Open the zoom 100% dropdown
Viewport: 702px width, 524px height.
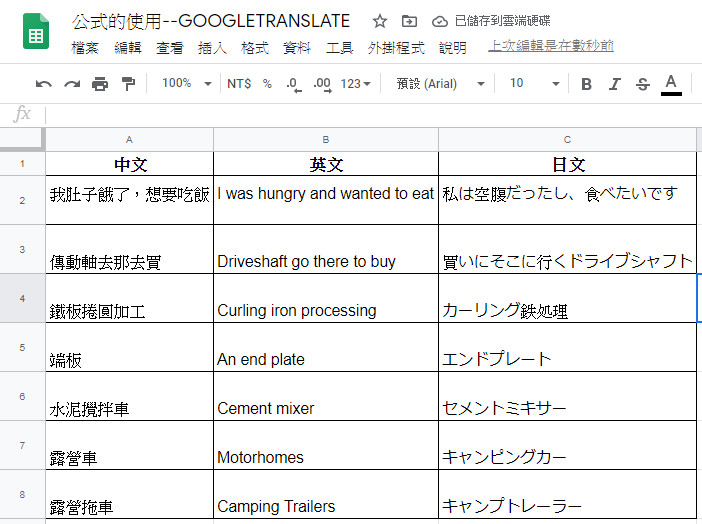(187, 83)
